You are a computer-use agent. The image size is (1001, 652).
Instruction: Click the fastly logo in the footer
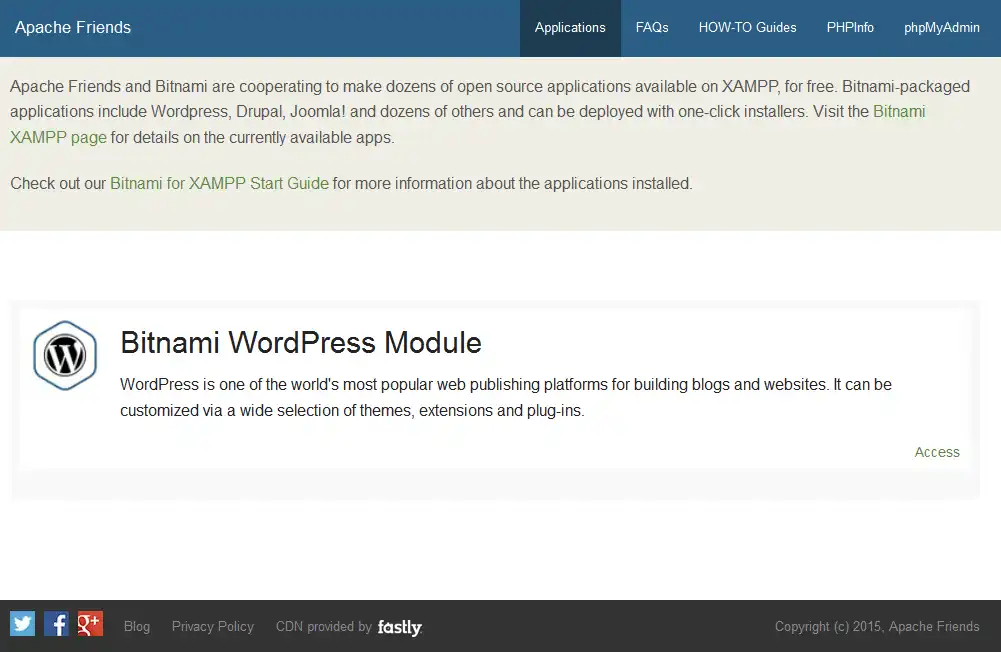click(x=399, y=627)
